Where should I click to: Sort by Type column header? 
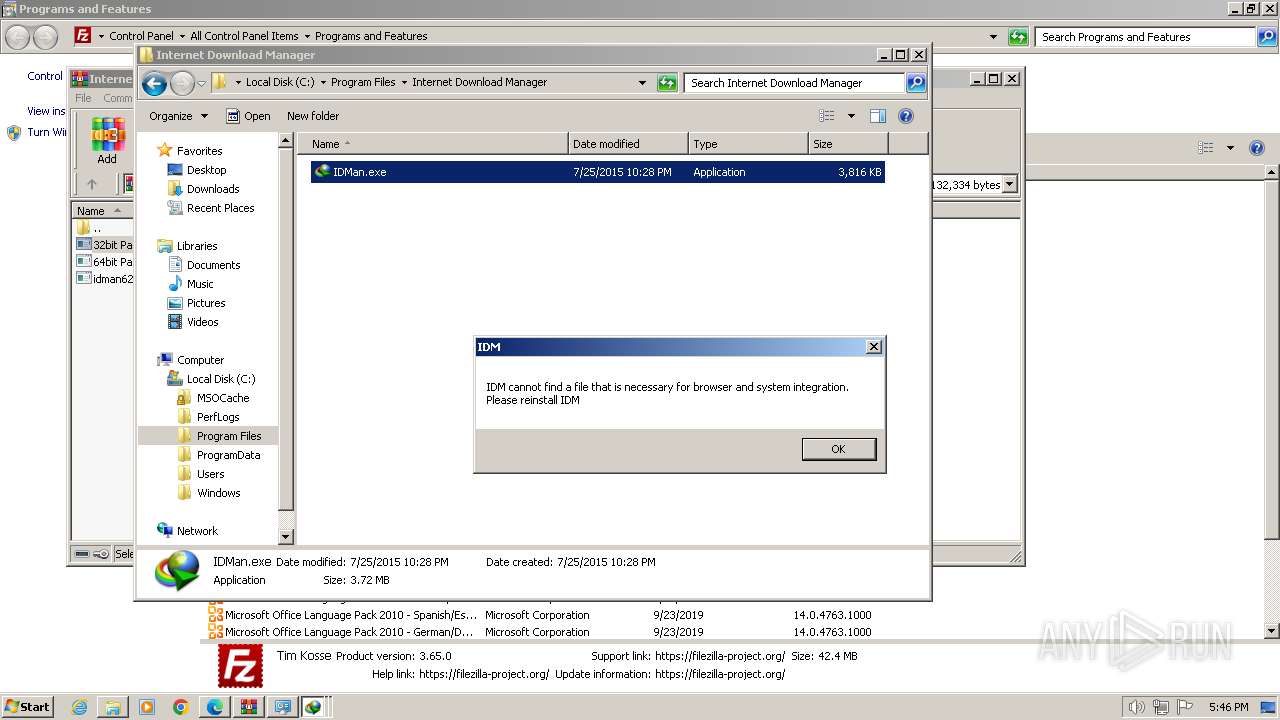pos(748,144)
